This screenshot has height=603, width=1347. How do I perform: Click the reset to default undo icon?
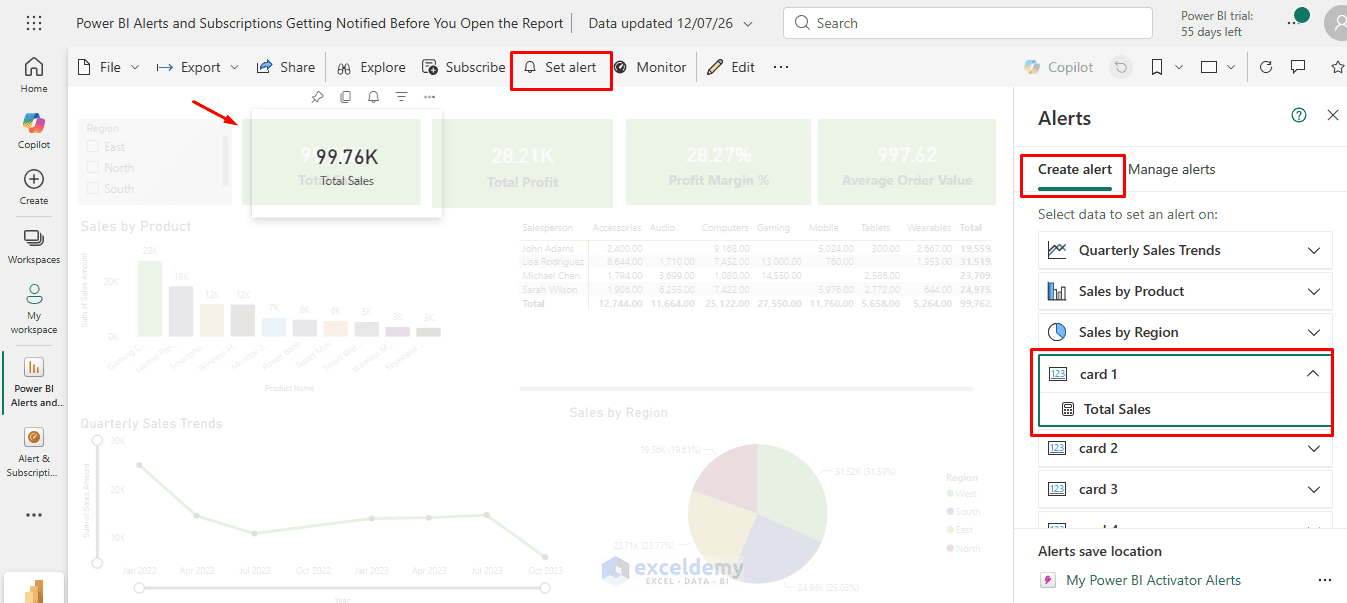pyautogui.click(x=1122, y=67)
